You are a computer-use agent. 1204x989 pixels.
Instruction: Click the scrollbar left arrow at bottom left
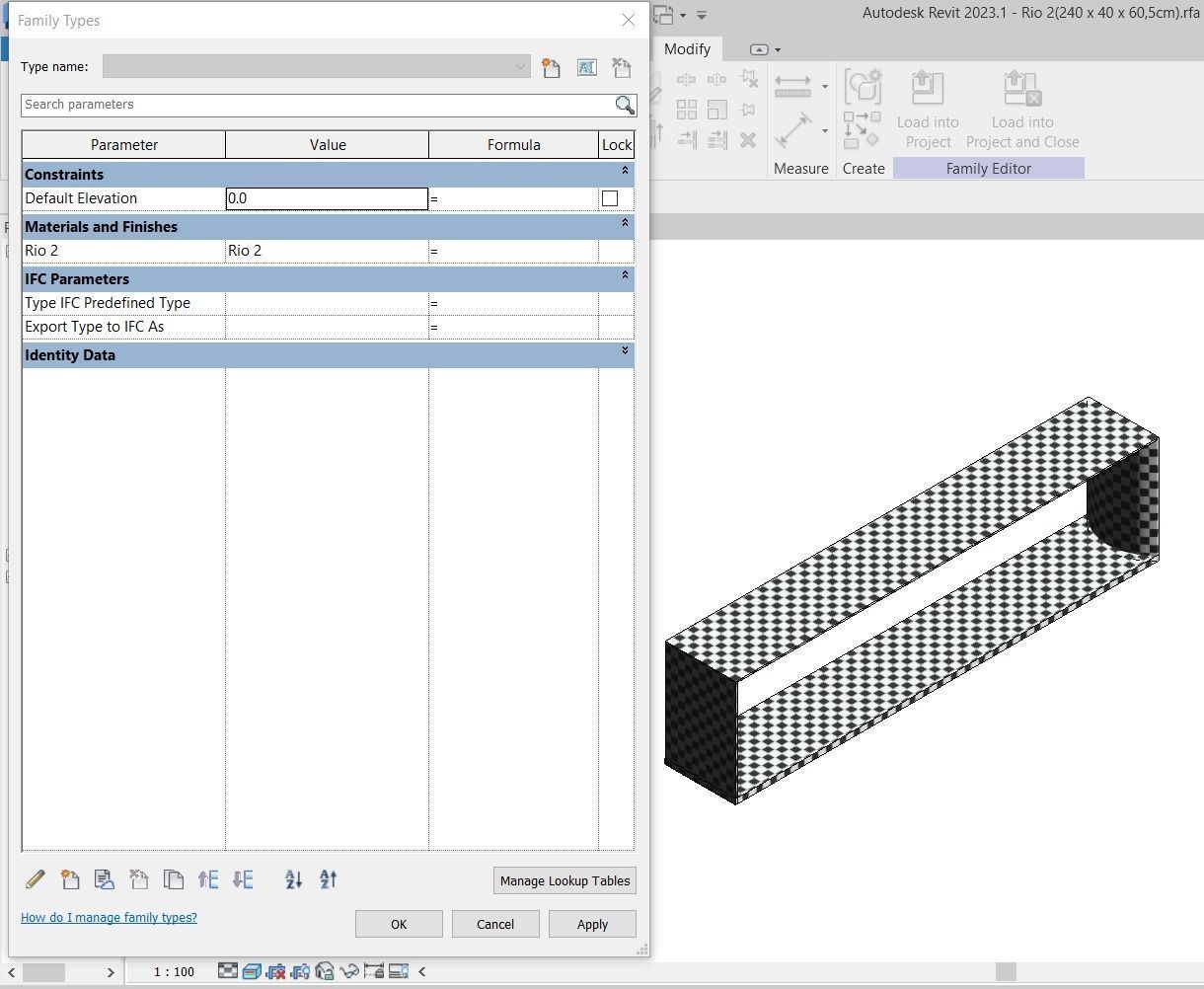(12, 972)
